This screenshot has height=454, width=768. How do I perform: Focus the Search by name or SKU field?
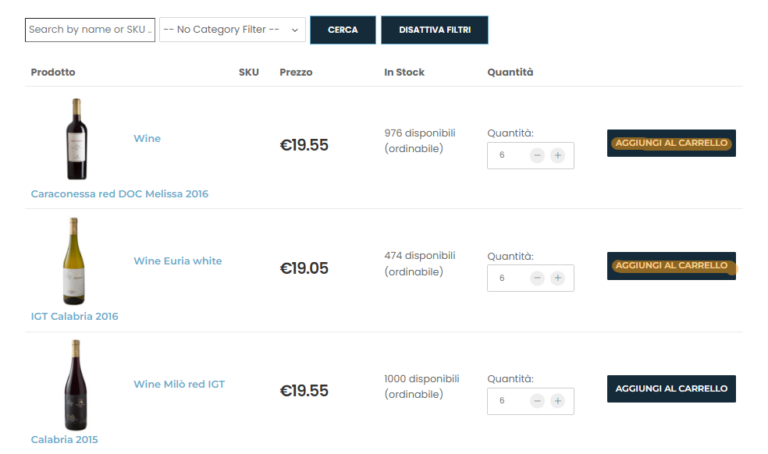[x=90, y=29]
